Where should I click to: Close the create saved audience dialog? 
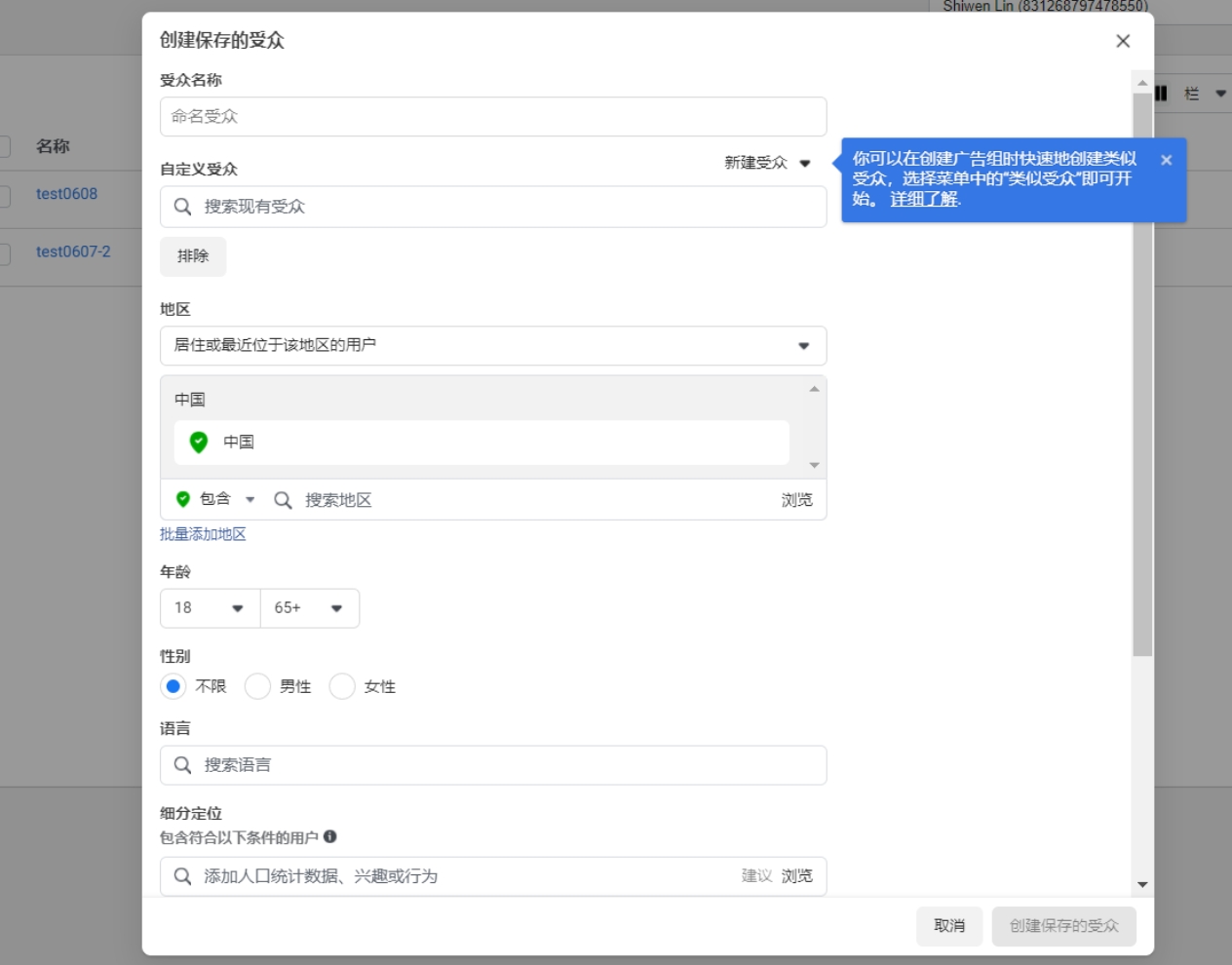click(1123, 41)
